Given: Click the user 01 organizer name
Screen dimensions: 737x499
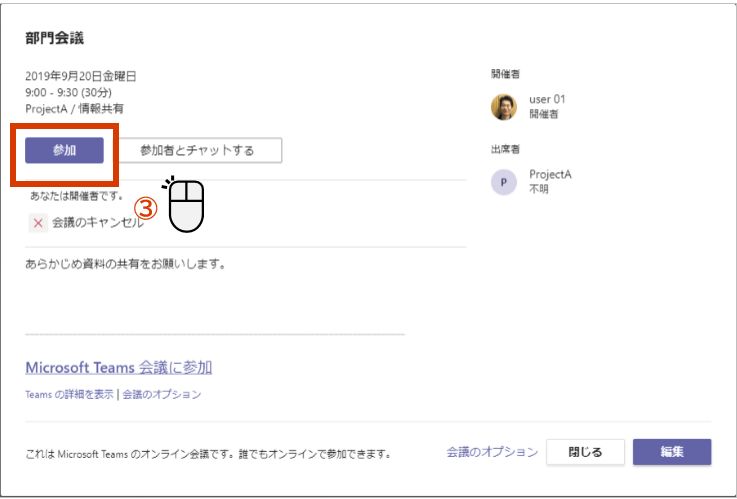Looking at the screenshot, I should [x=547, y=100].
